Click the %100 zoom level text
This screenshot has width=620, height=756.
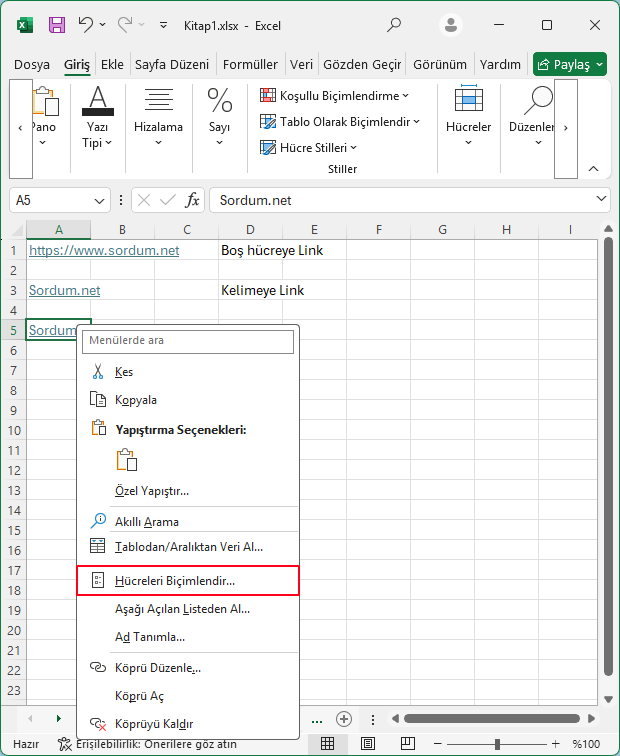pyautogui.click(x=586, y=744)
